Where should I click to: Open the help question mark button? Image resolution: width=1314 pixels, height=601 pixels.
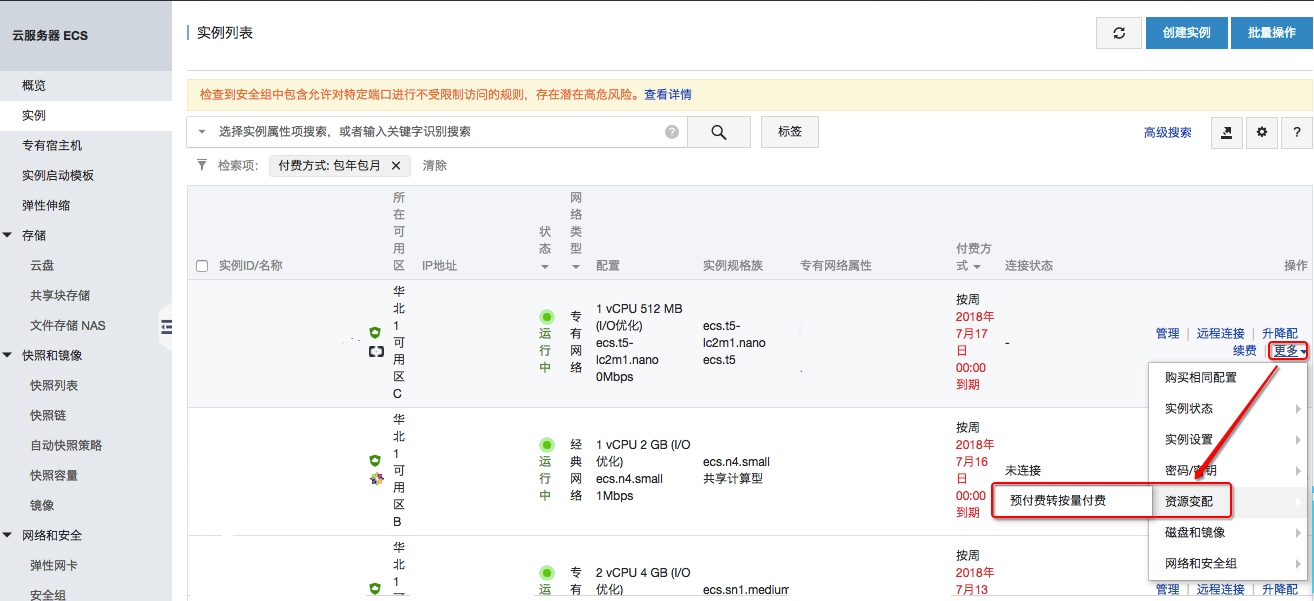(1297, 132)
